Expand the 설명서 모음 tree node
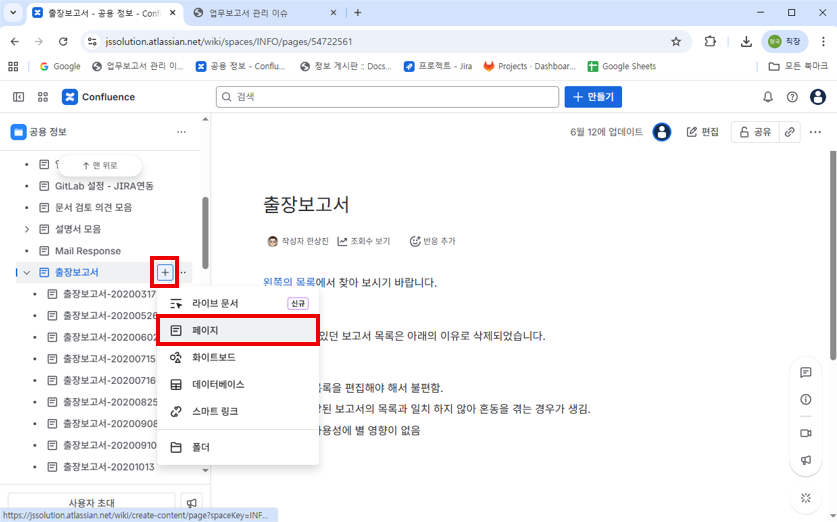837x522 pixels. pyautogui.click(x=27, y=229)
